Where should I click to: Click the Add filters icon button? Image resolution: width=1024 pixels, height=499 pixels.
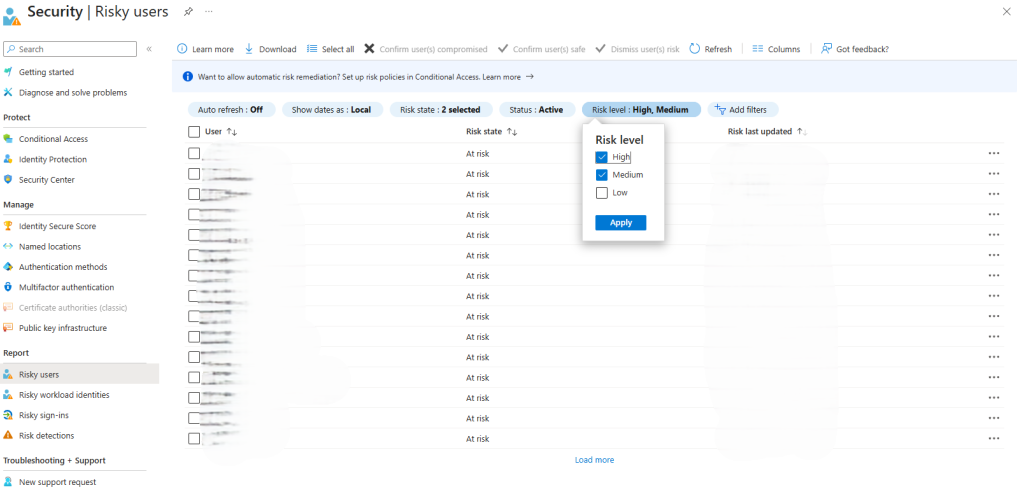point(719,110)
